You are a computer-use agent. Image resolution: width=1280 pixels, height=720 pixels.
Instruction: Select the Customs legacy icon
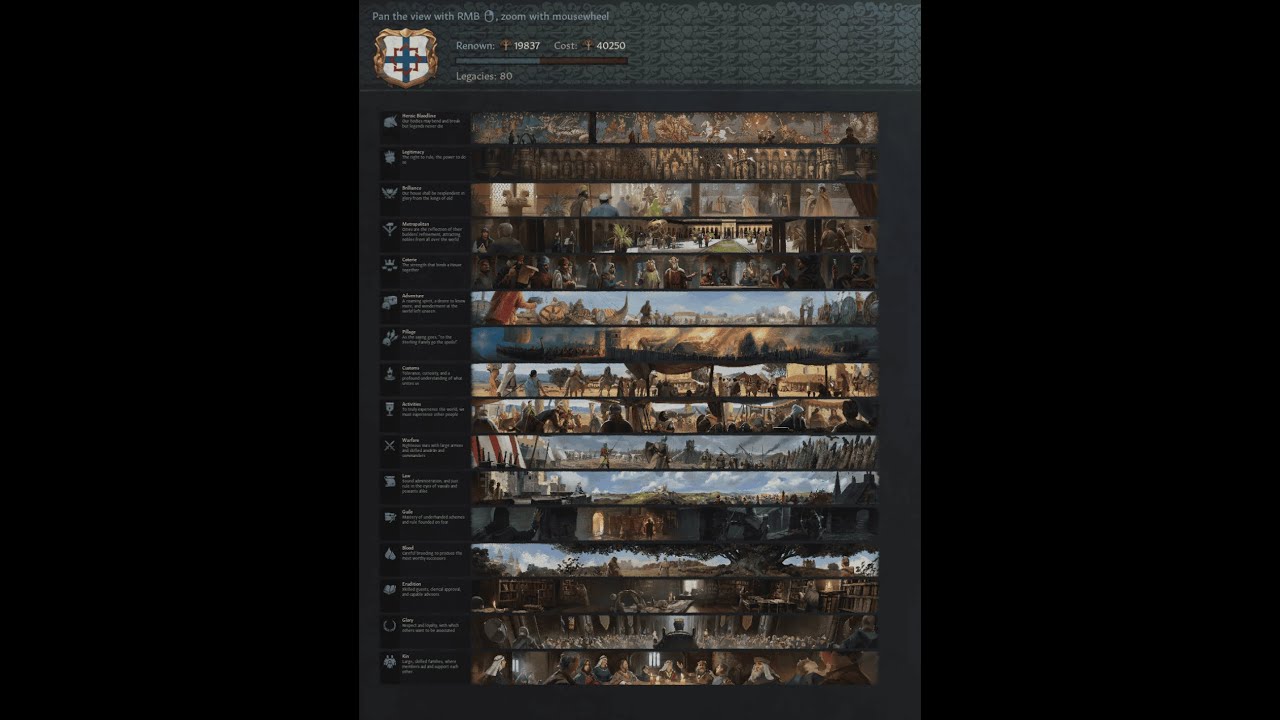(390, 373)
